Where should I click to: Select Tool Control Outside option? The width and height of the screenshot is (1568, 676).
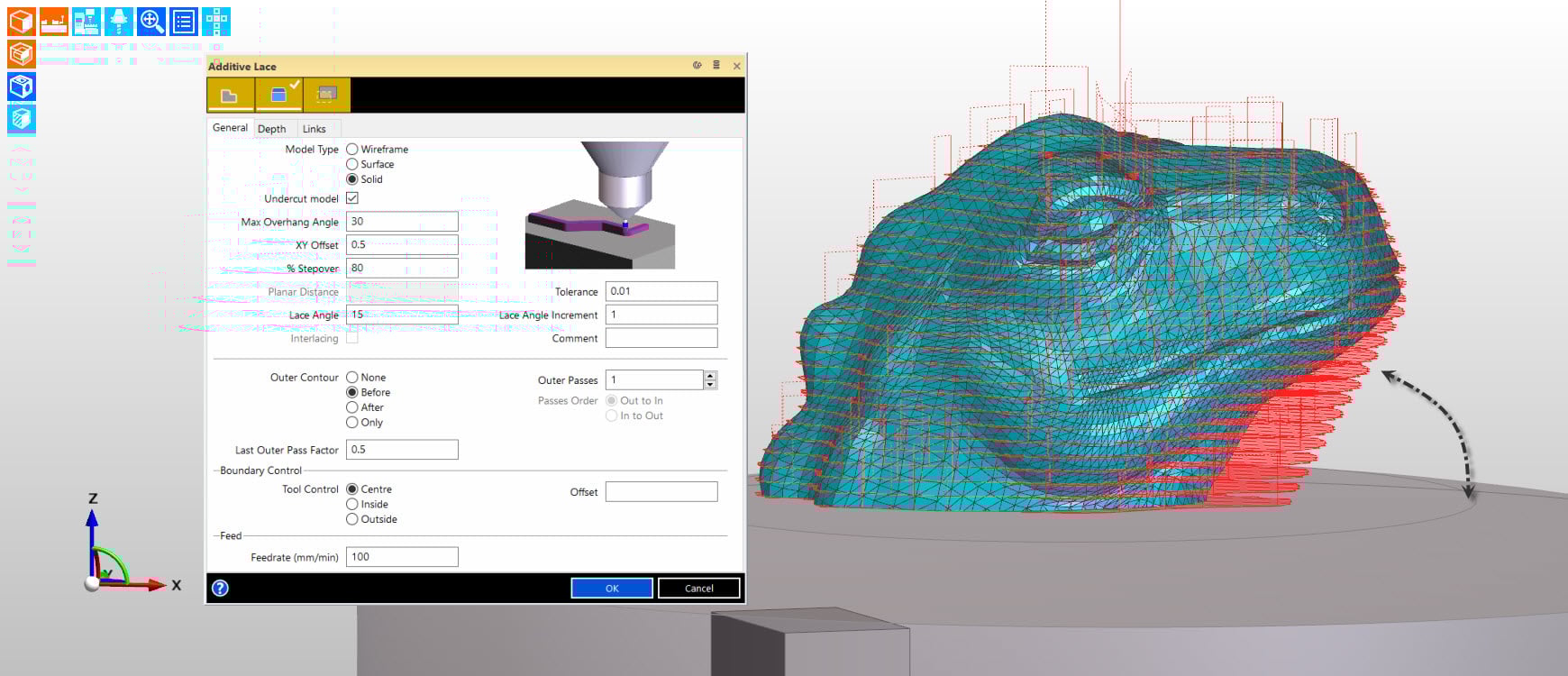coord(352,519)
